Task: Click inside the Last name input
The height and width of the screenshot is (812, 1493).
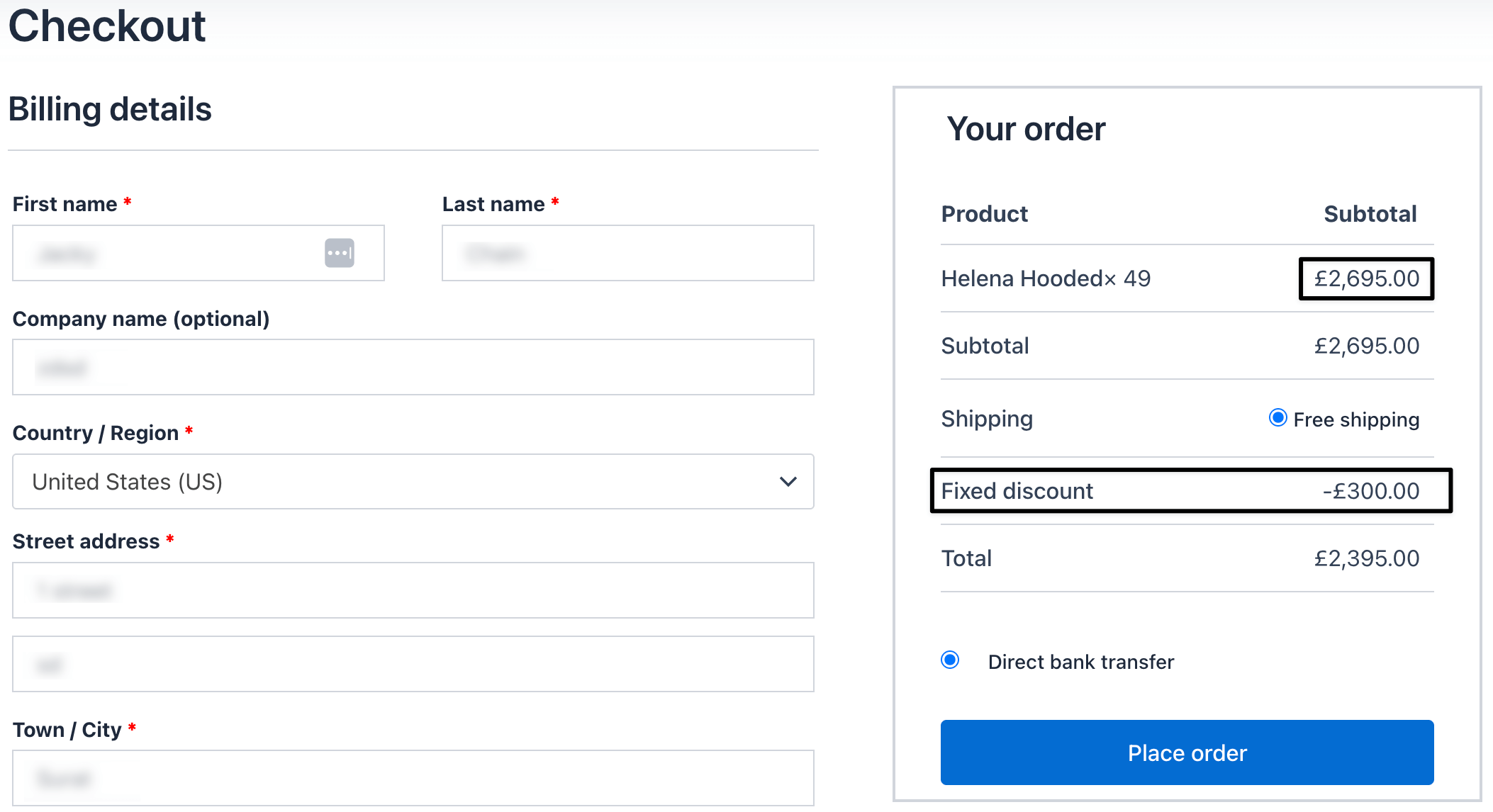Action: point(627,253)
